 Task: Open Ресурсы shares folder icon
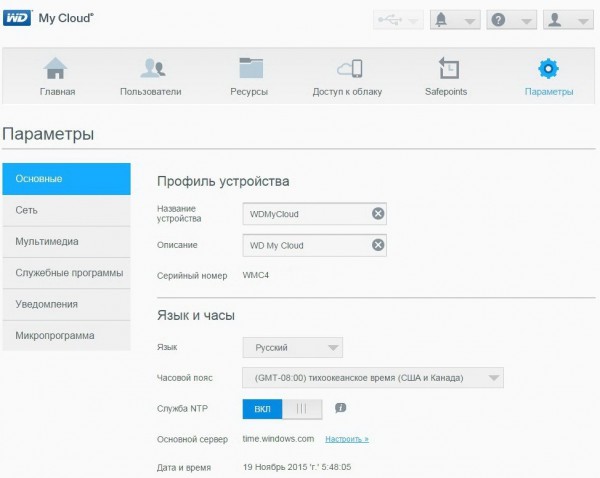(x=251, y=68)
